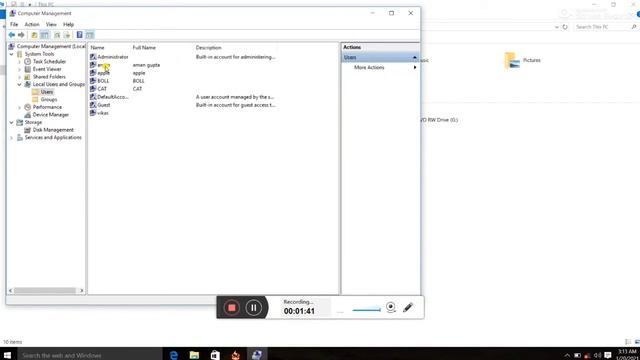Image resolution: width=640 pixels, height=360 pixels.
Task: Select the Task Scheduler clock icon
Action: (x=27, y=62)
